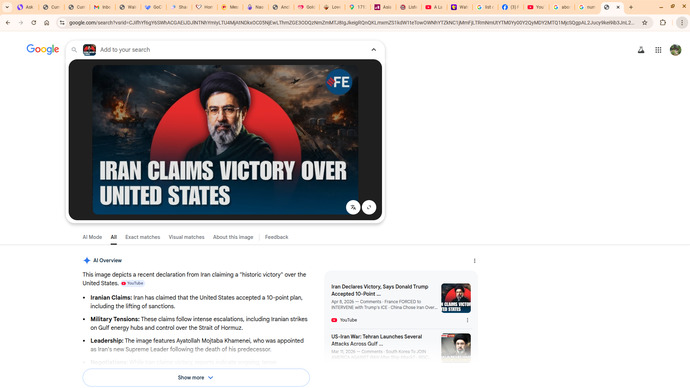Image resolution: width=690 pixels, height=388 pixels.
Task: Switch to the 'Asic' browser tab
Action: pyautogui.click(x=383, y=7)
